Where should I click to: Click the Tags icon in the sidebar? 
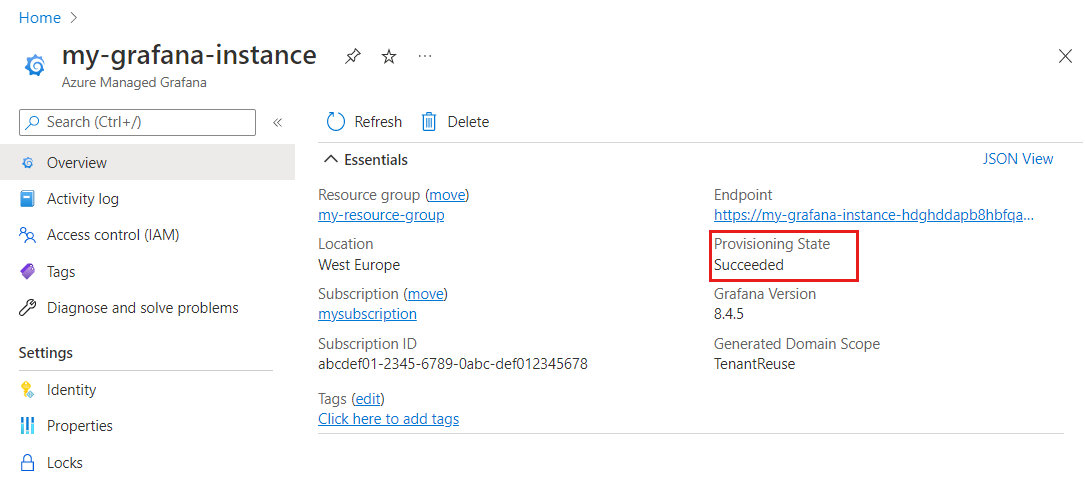click(28, 272)
